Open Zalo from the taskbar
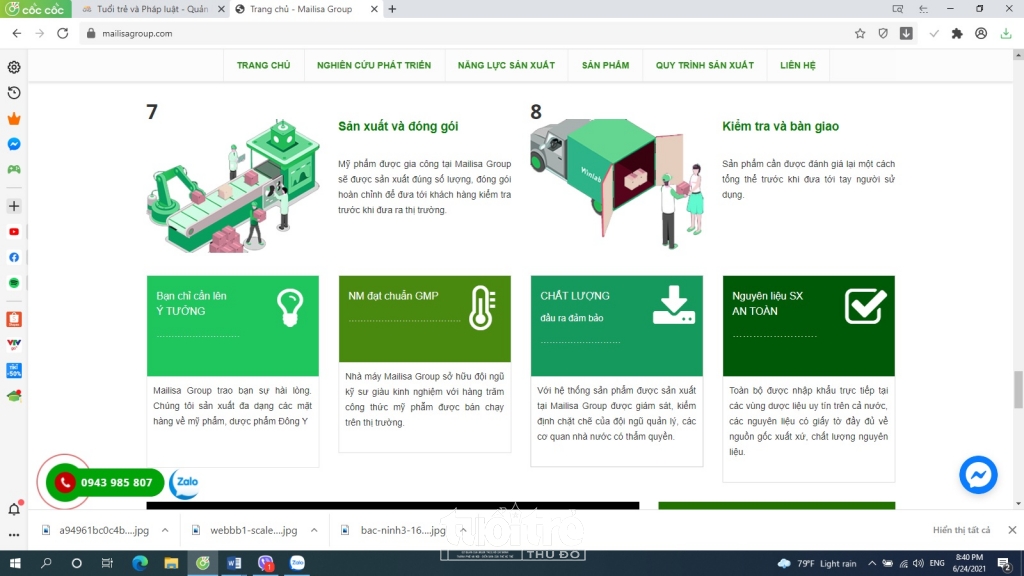The image size is (1024, 576). pos(297,563)
